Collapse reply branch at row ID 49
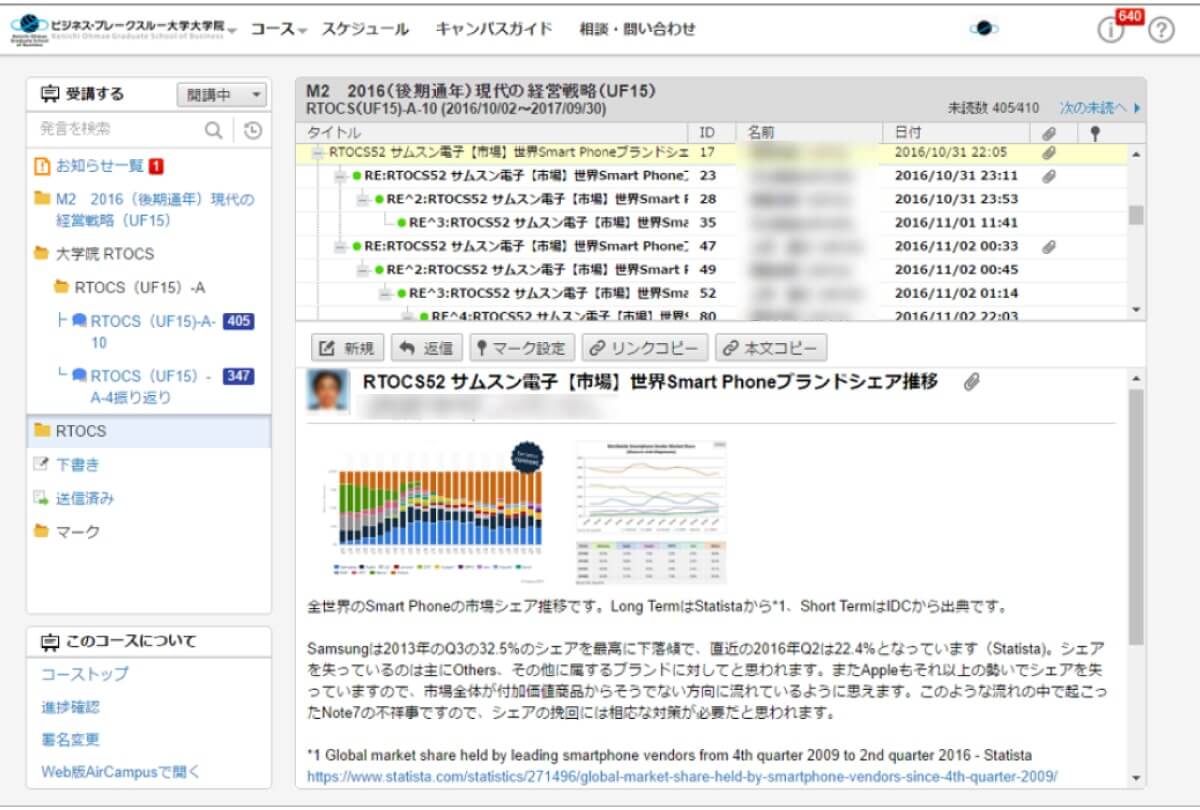The image size is (1200, 810). [363, 269]
